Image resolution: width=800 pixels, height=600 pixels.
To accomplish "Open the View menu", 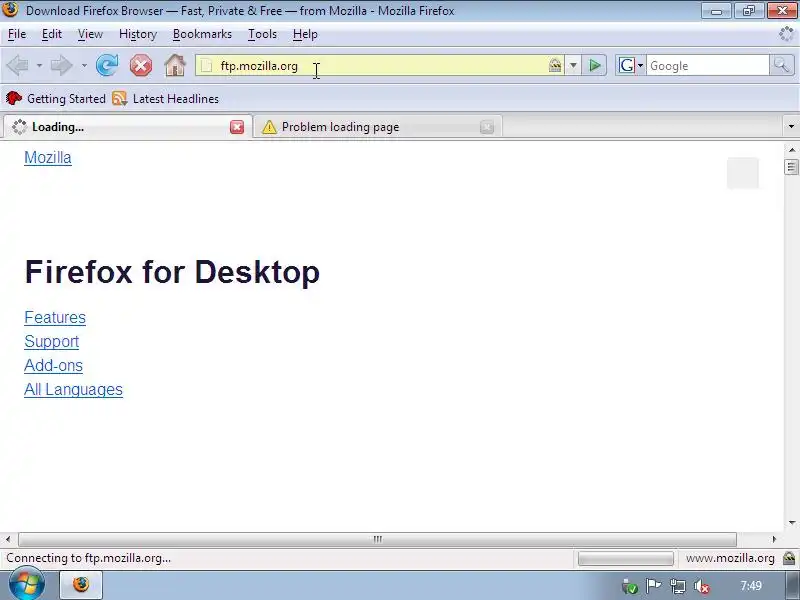I will [x=90, y=34].
